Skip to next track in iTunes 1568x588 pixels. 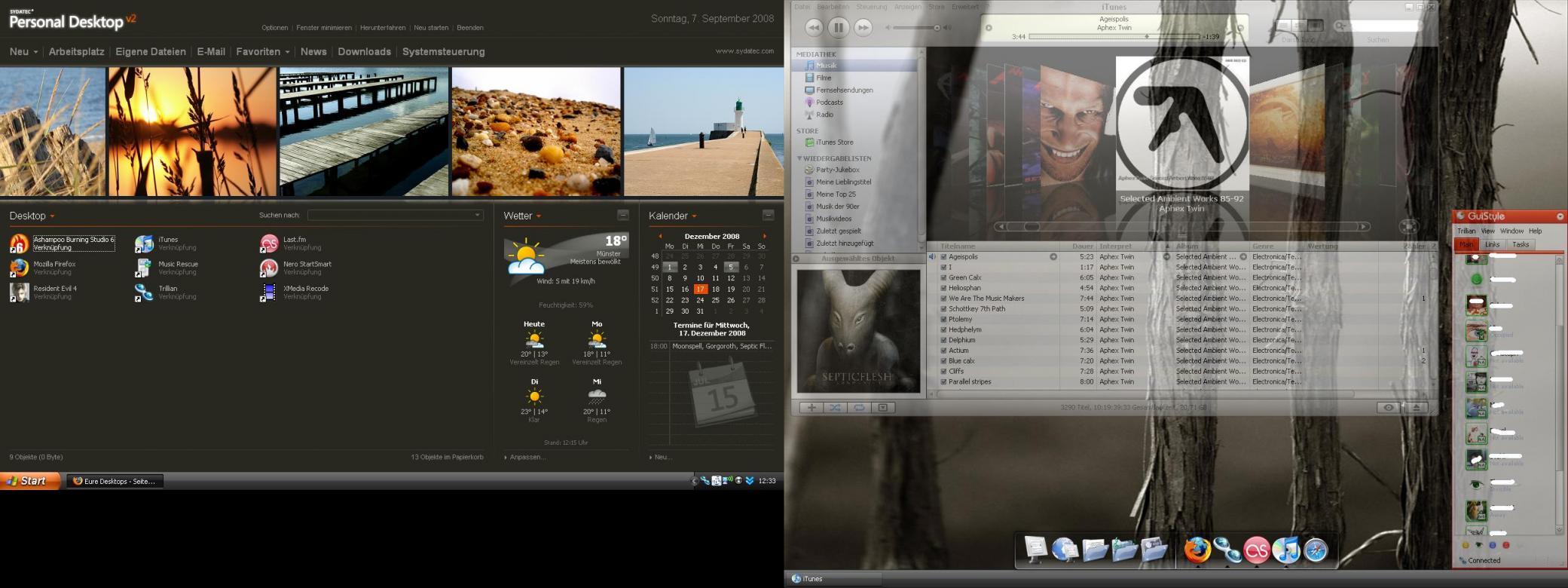click(863, 27)
